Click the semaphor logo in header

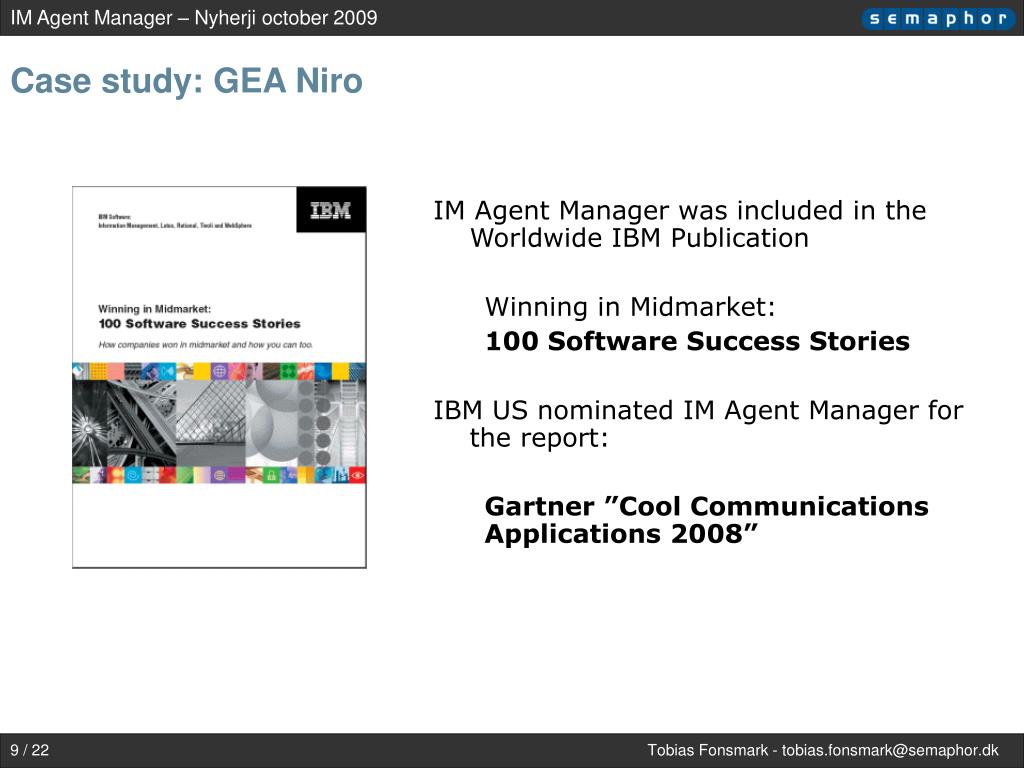click(x=938, y=18)
